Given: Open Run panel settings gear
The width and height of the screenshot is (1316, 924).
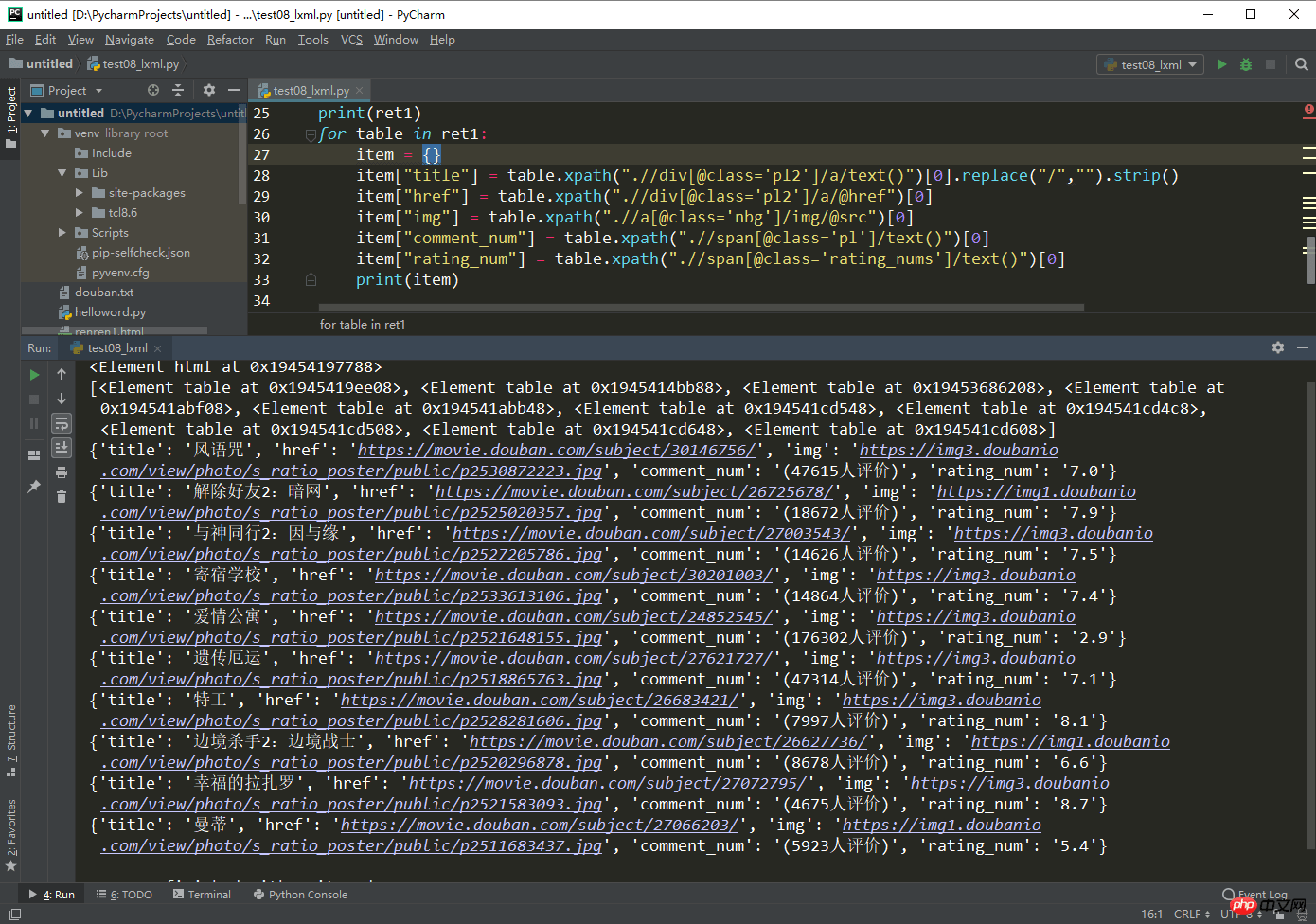Looking at the screenshot, I should click(x=1278, y=347).
